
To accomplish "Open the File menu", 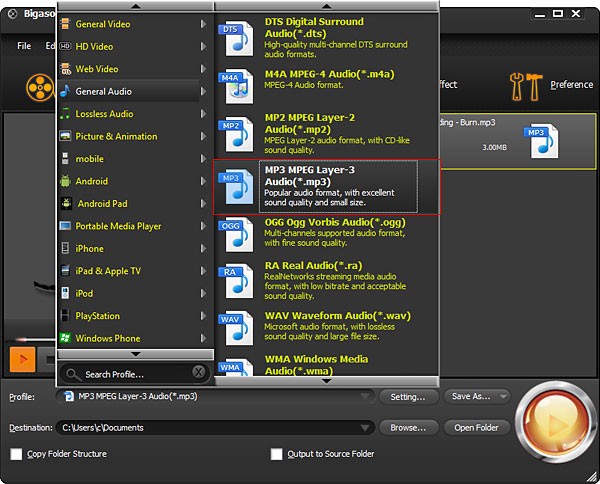I will (x=24, y=46).
